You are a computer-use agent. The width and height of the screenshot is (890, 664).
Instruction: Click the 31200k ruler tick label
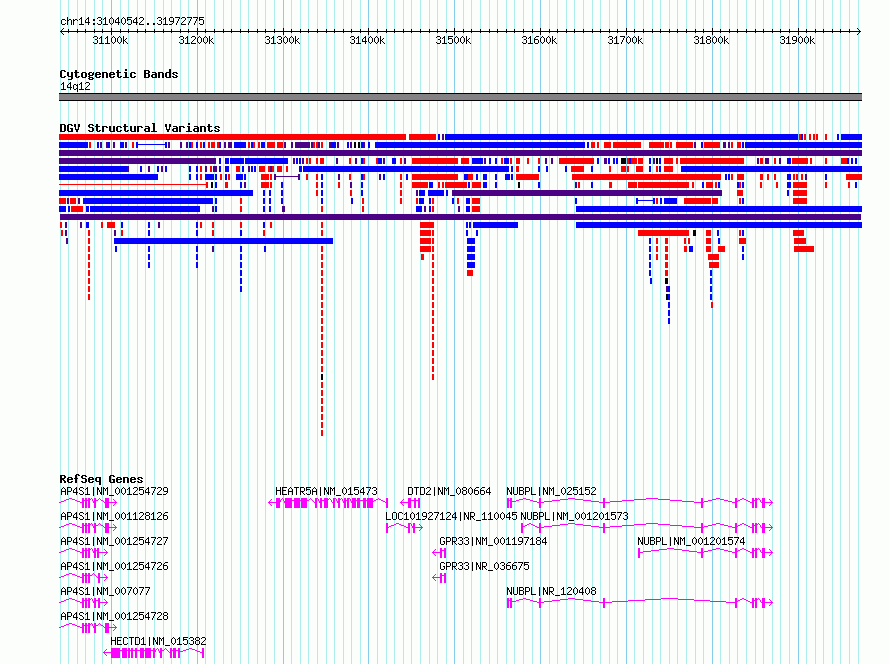pos(196,40)
